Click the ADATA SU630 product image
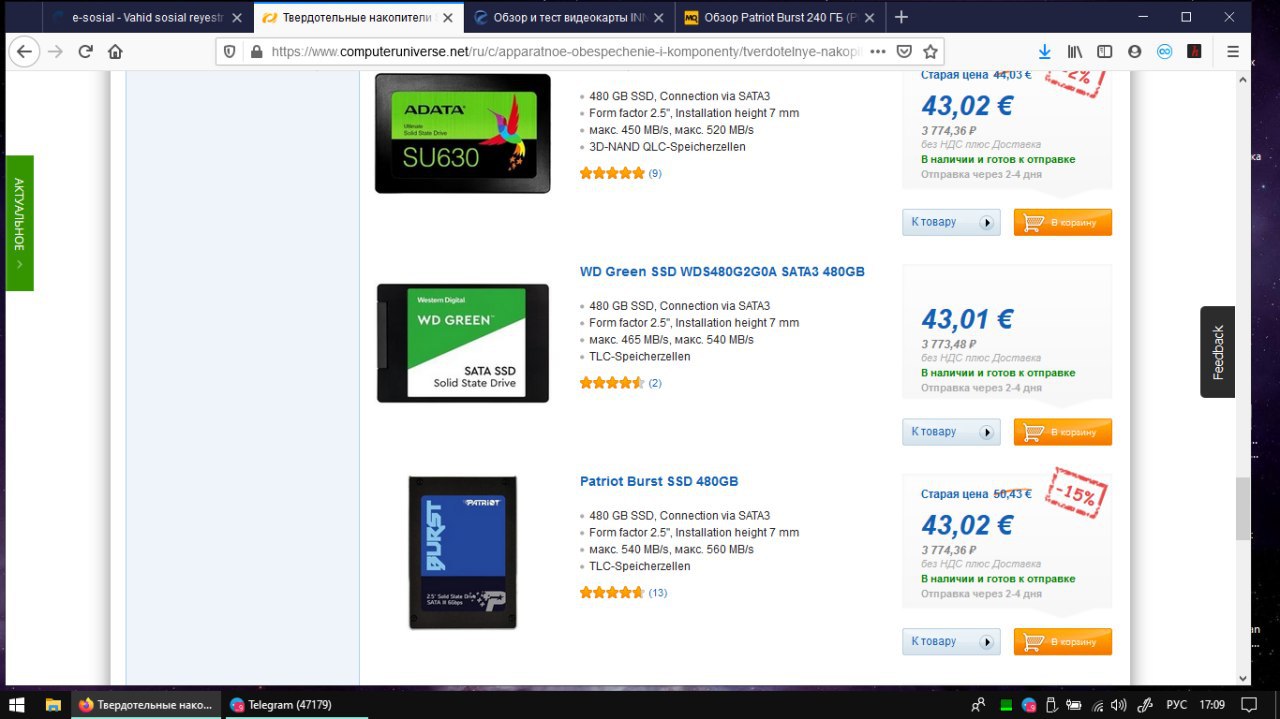 [x=463, y=133]
